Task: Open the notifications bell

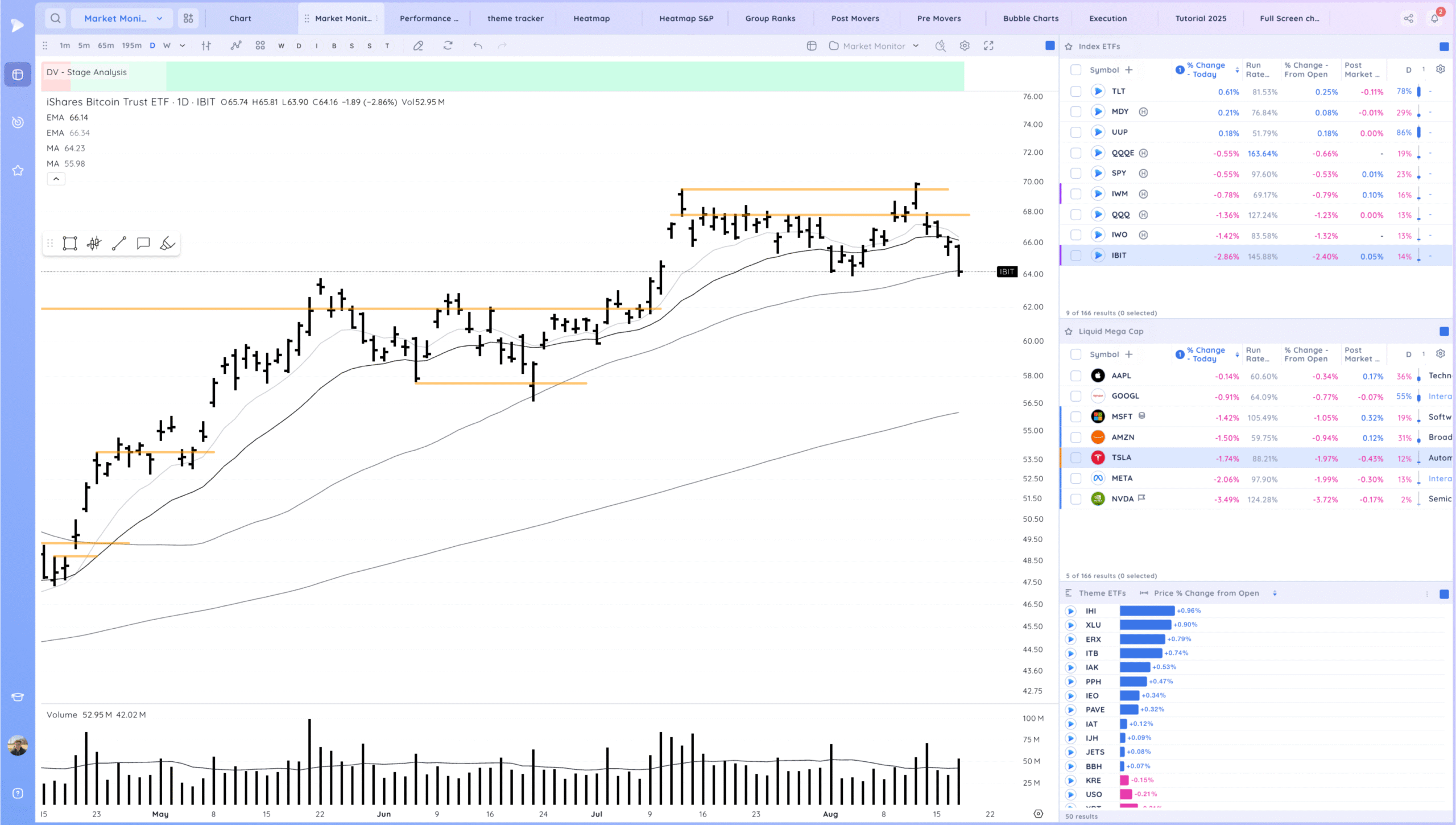Action: [1435, 18]
